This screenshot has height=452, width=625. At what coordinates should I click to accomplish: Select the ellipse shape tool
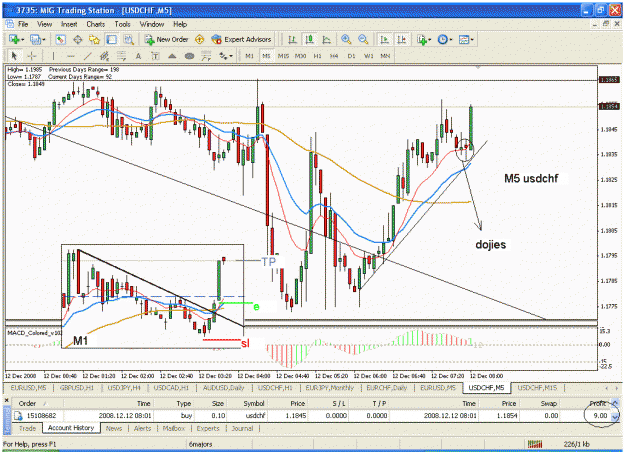189,56
